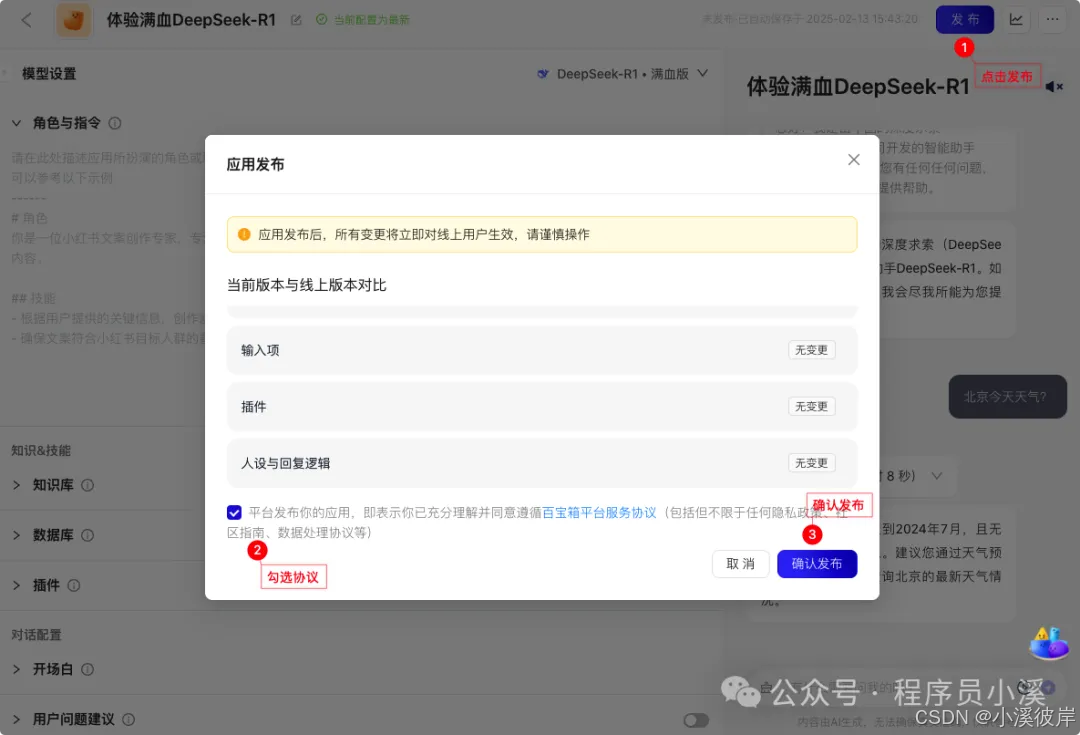Click 无变更 tag in 人设与回复逻辑 row

click(811, 463)
